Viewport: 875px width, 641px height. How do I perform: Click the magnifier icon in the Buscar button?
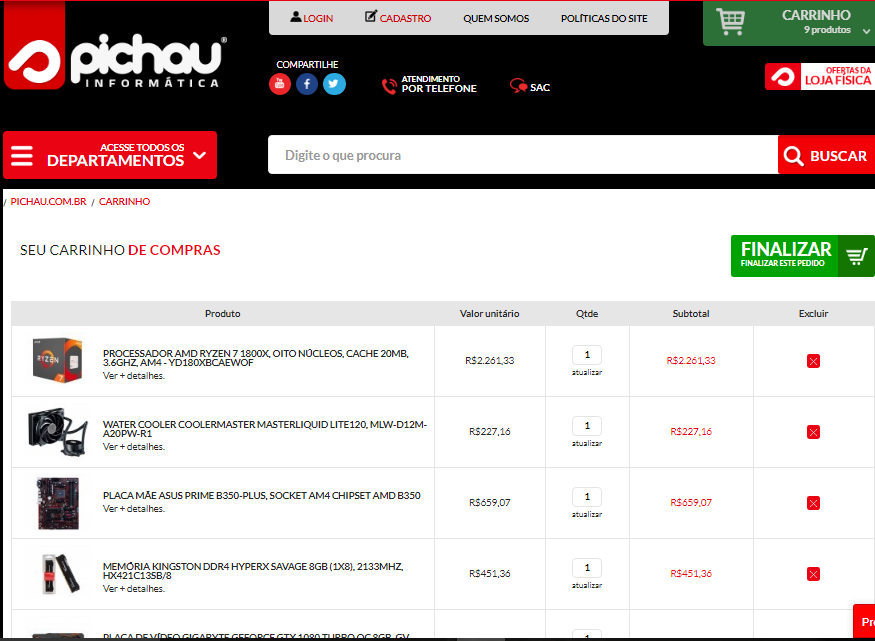[x=793, y=156]
